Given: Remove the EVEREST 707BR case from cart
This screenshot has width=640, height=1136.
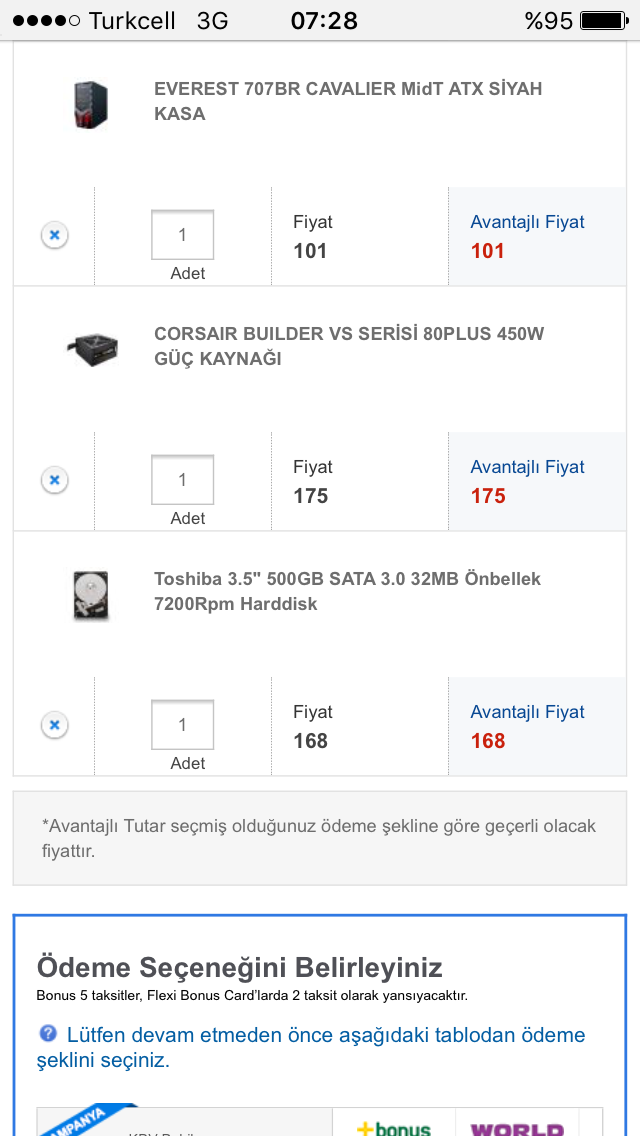Looking at the screenshot, I should click(x=55, y=235).
